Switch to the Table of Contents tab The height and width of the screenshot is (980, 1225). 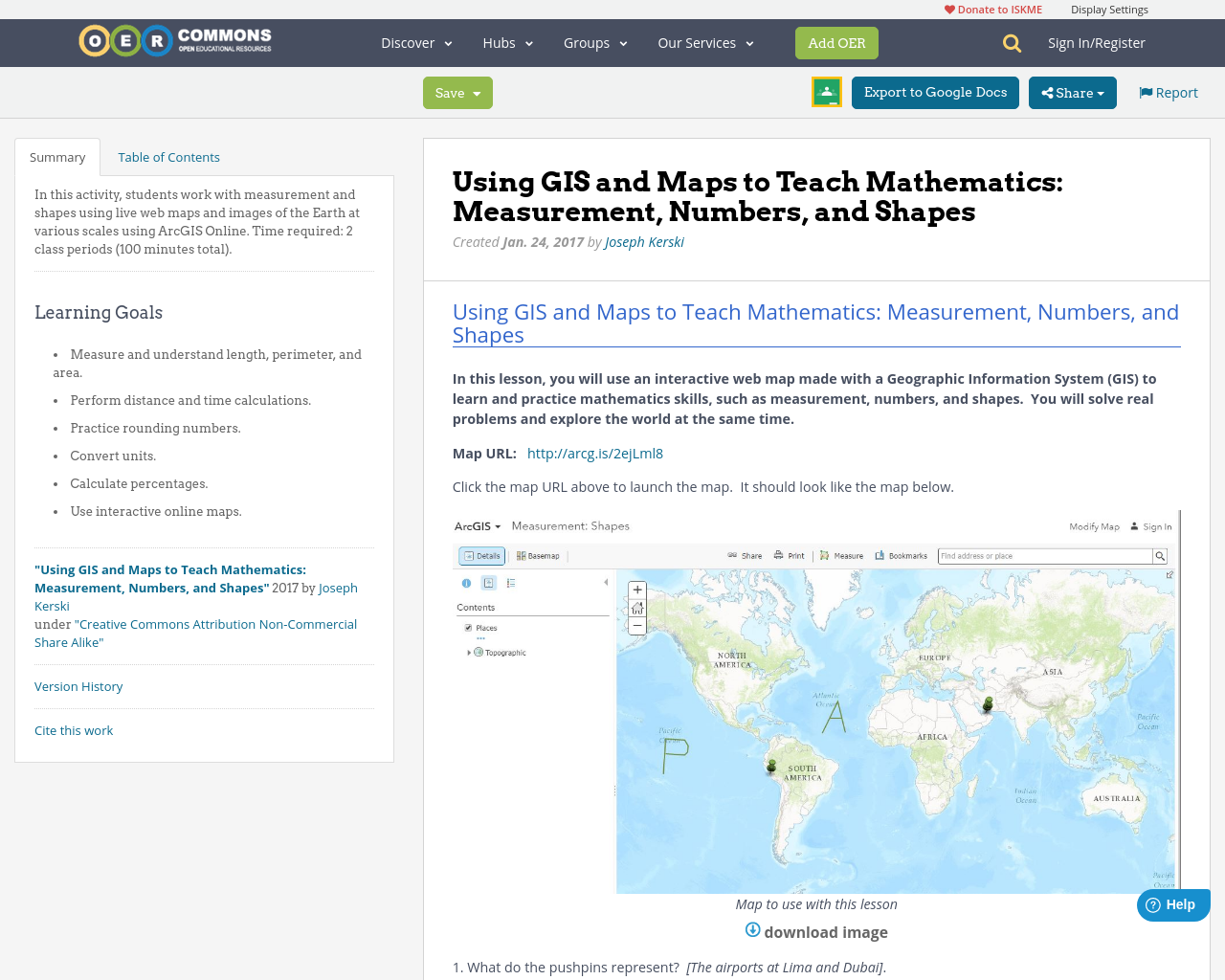(x=168, y=155)
